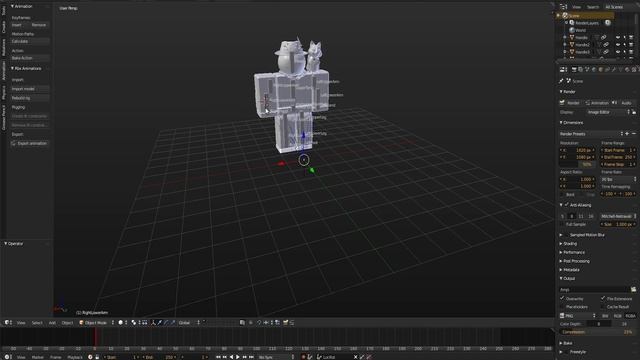
Task: Select World item in outliner
Action: point(580,30)
